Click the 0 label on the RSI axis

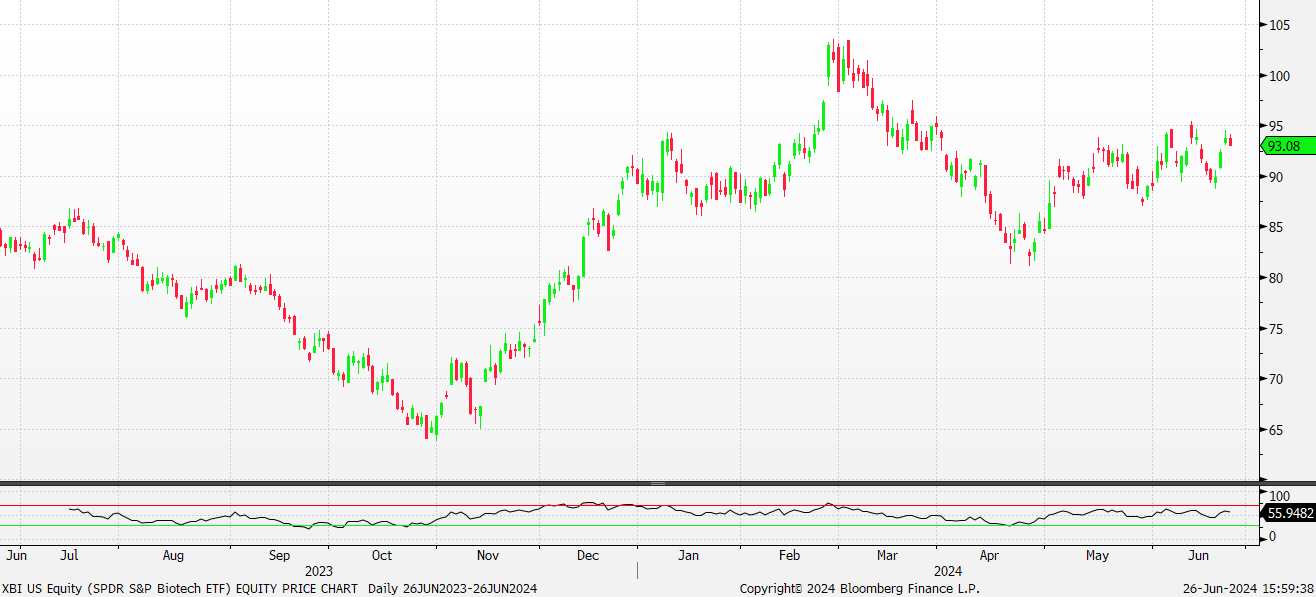[x=1272, y=537]
